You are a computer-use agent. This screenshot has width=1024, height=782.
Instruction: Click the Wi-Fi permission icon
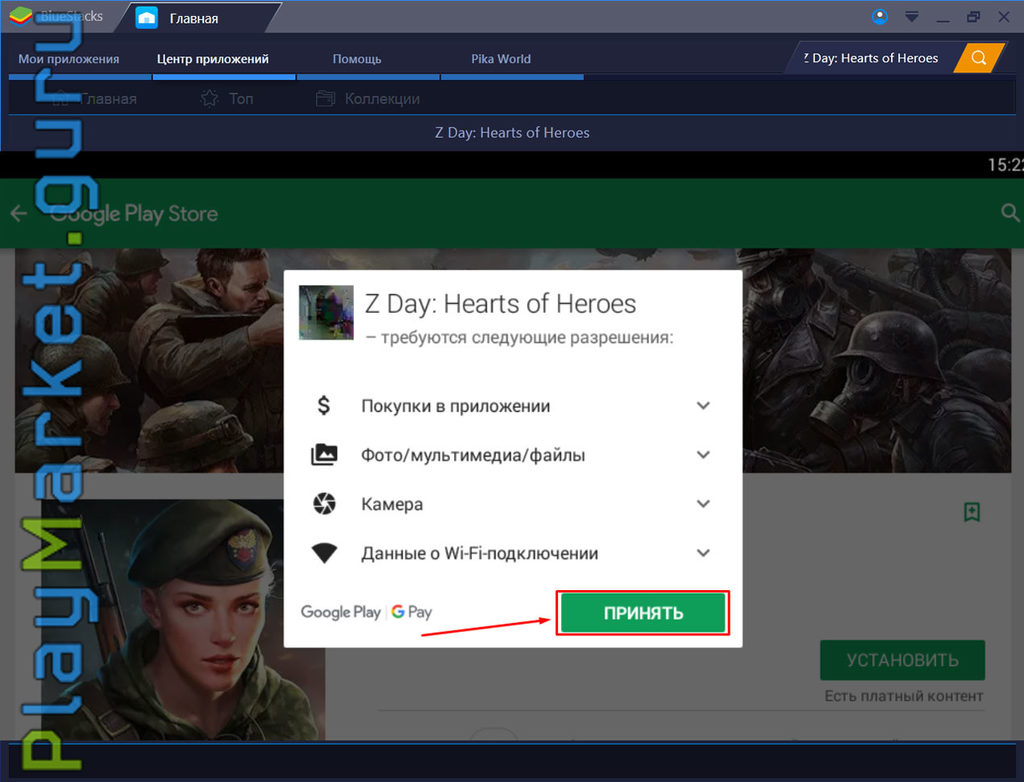click(x=324, y=553)
